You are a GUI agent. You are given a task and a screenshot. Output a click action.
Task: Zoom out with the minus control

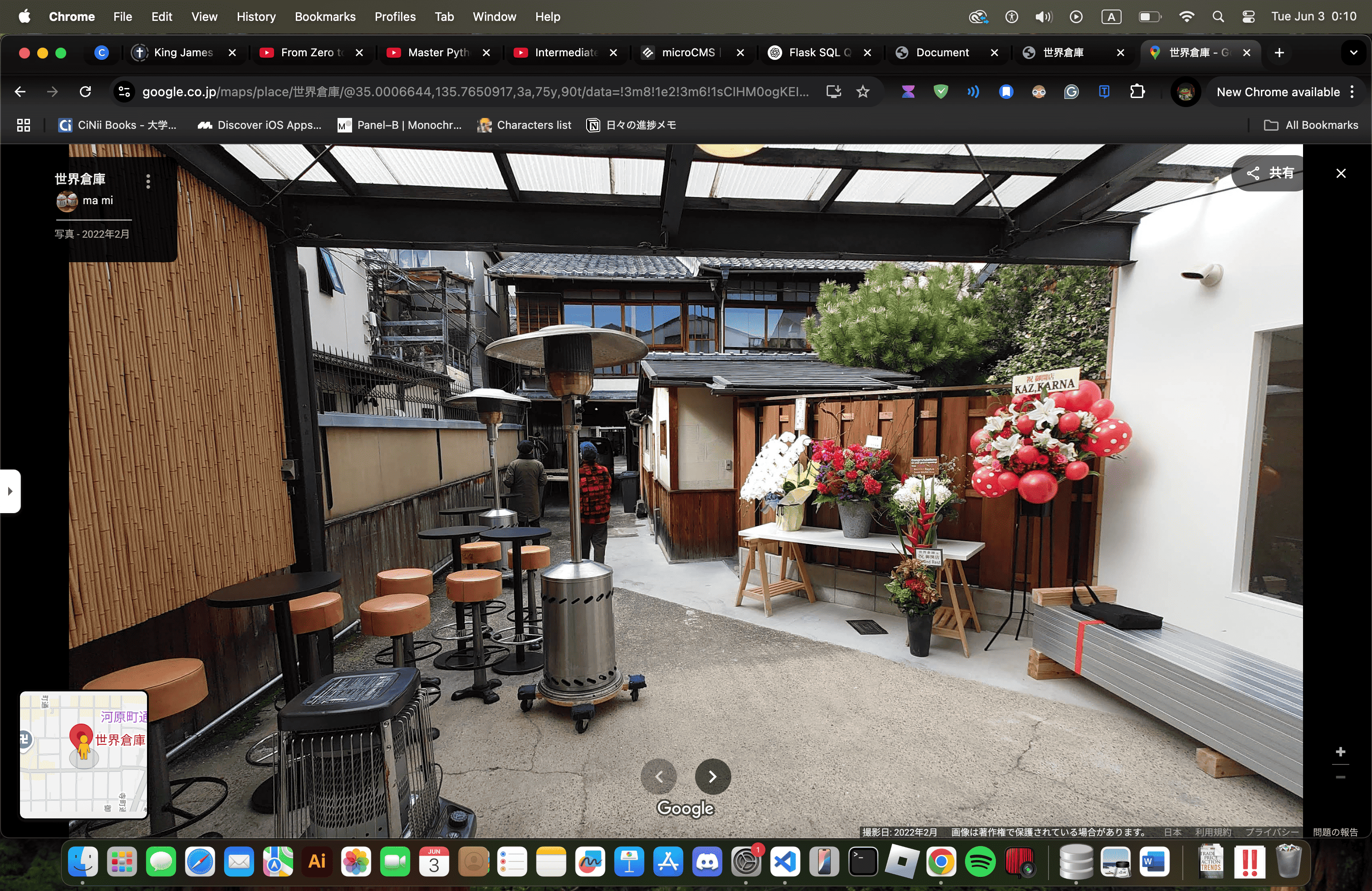click(x=1340, y=778)
